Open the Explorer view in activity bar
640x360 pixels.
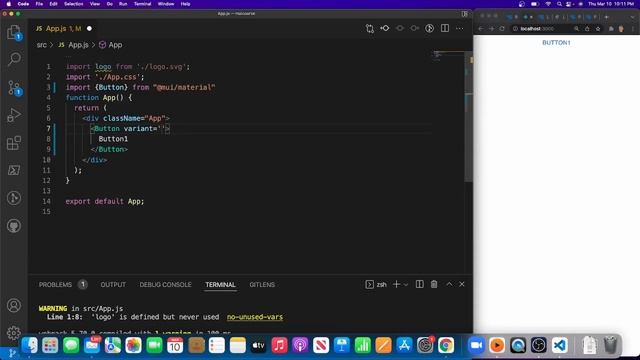click(14, 32)
